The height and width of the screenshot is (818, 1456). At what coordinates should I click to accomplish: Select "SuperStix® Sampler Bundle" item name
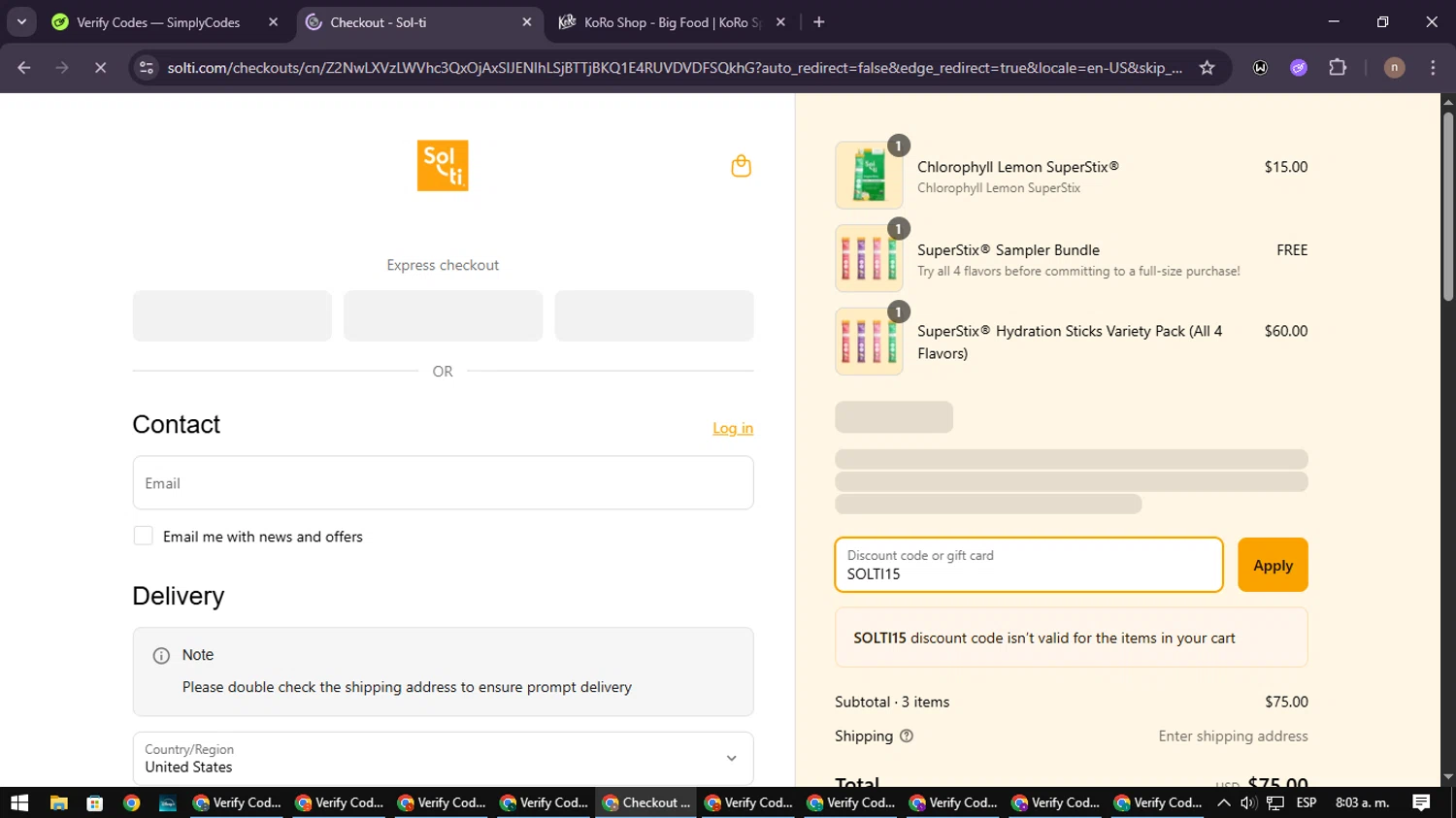click(x=1009, y=249)
